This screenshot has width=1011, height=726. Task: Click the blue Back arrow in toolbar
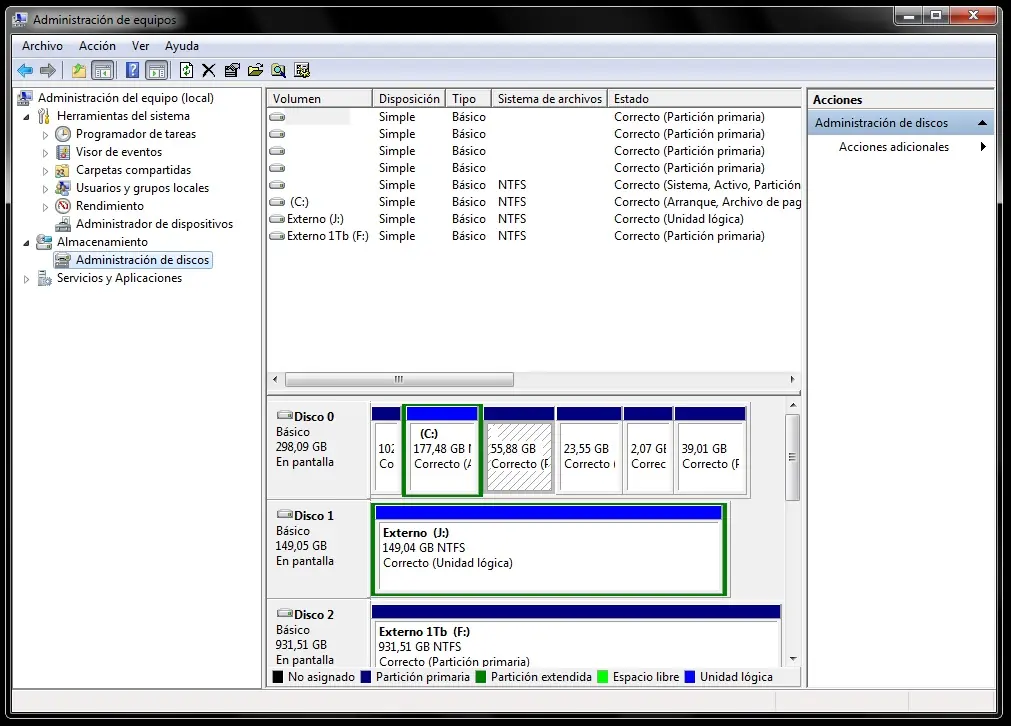point(25,70)
